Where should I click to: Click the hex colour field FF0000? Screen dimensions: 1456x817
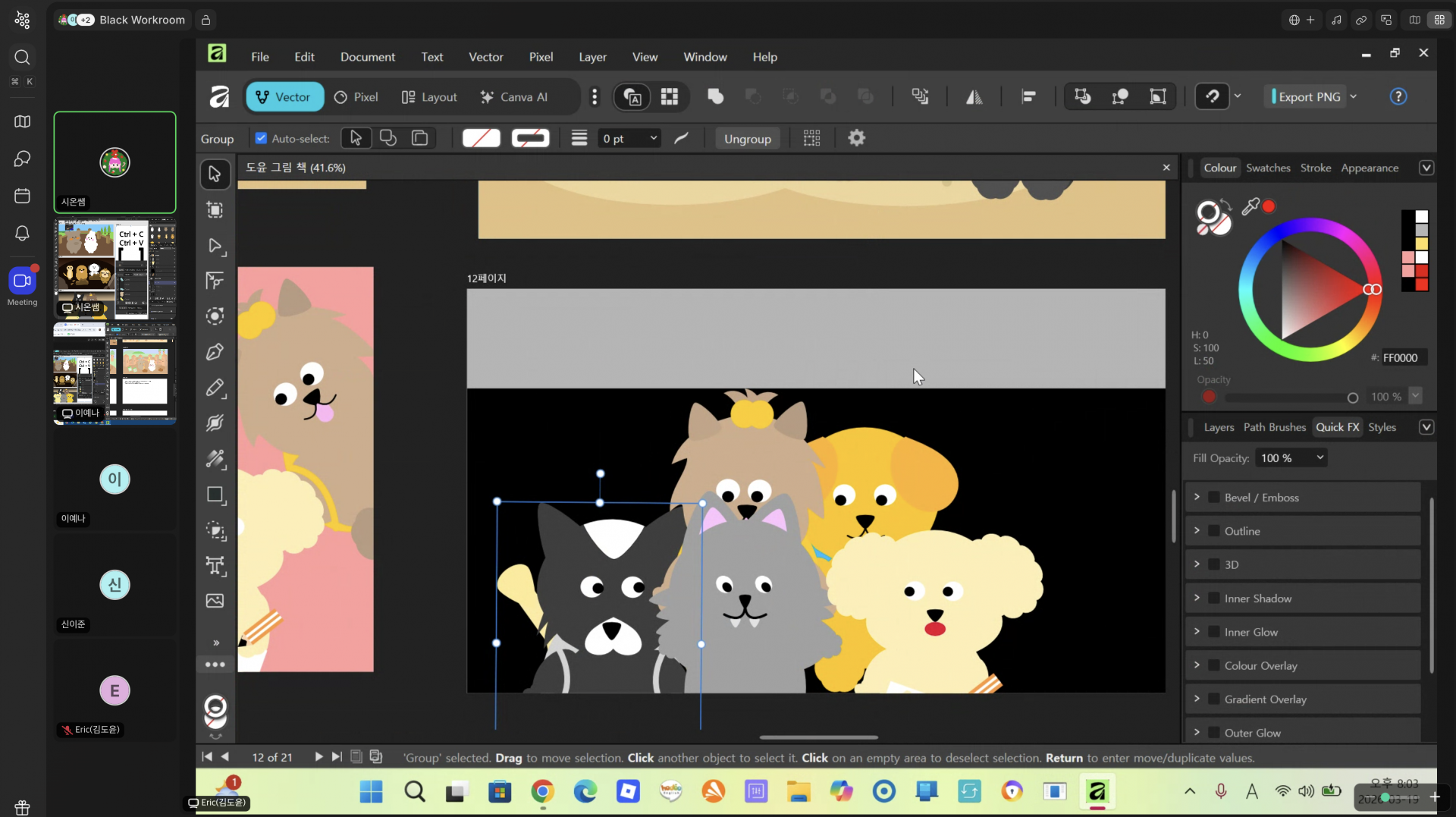1402,358
